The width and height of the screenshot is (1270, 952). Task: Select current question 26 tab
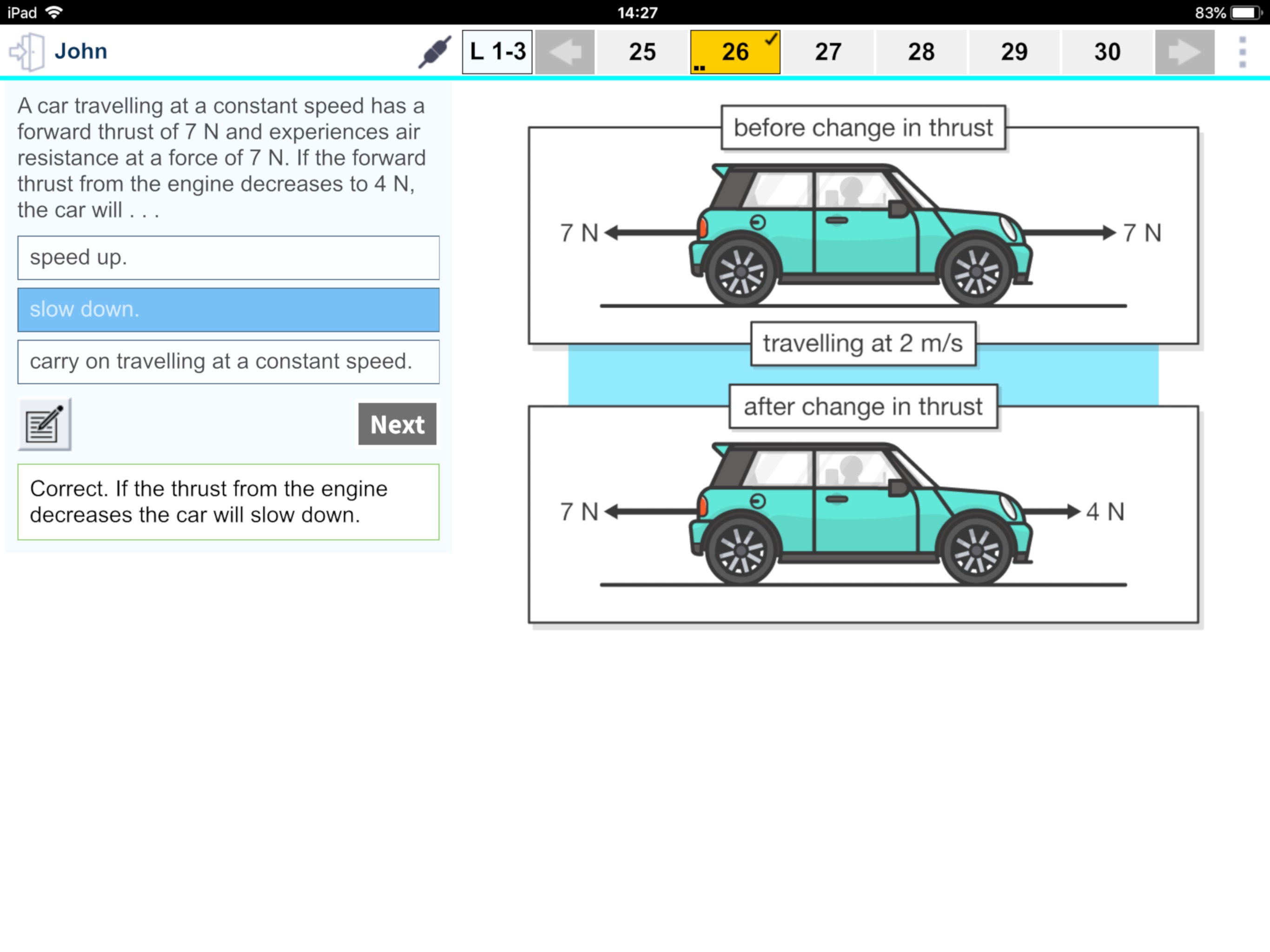point(735,52)
